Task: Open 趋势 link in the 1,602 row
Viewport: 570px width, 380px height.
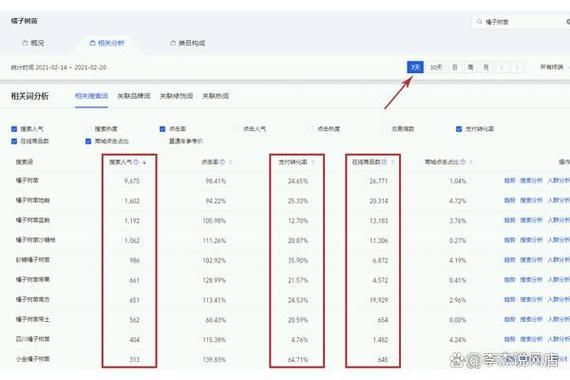Action: (x=510, y=200)
